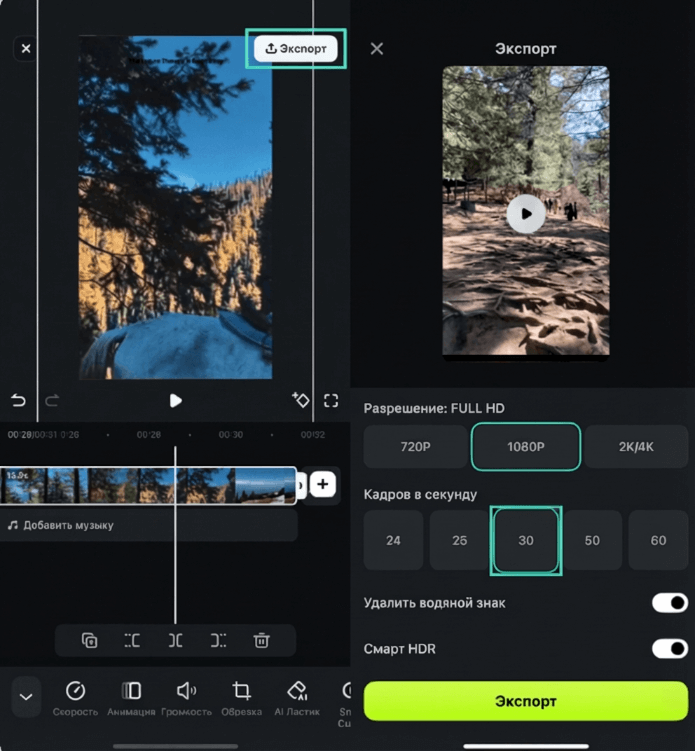Image resolution: width=695 pixels, height=751 pixels.
Task: Click the video clip on timeline
Action: [150, 485]
